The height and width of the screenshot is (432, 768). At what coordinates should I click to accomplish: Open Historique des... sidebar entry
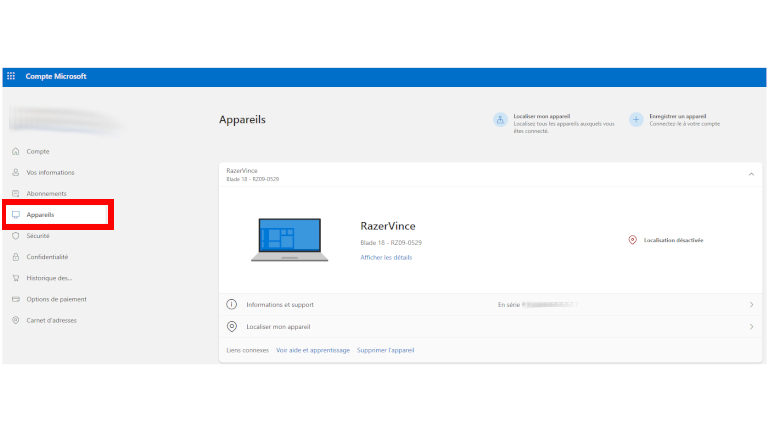coord(49,278)
